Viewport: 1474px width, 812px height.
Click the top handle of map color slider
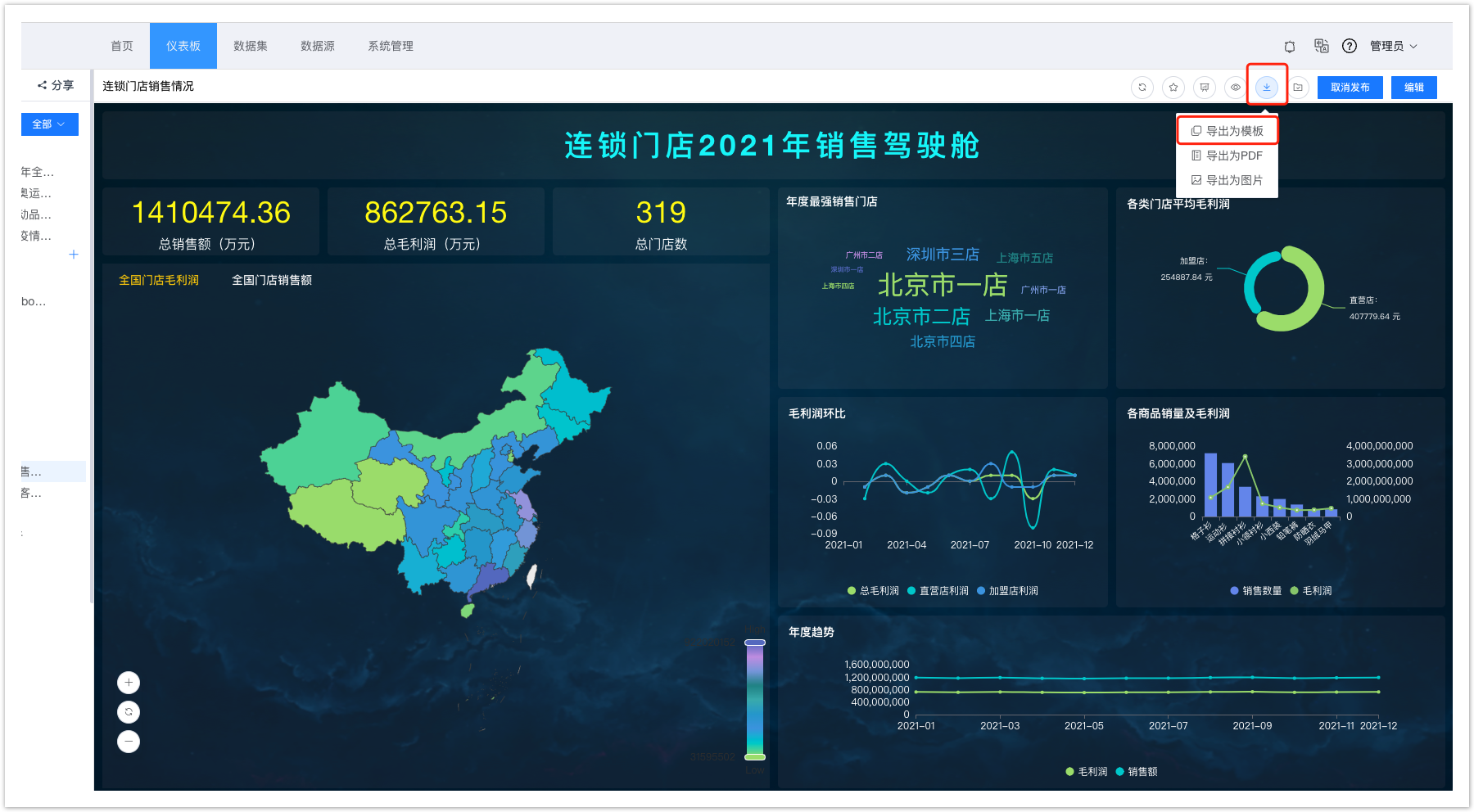tap(755, 643)
